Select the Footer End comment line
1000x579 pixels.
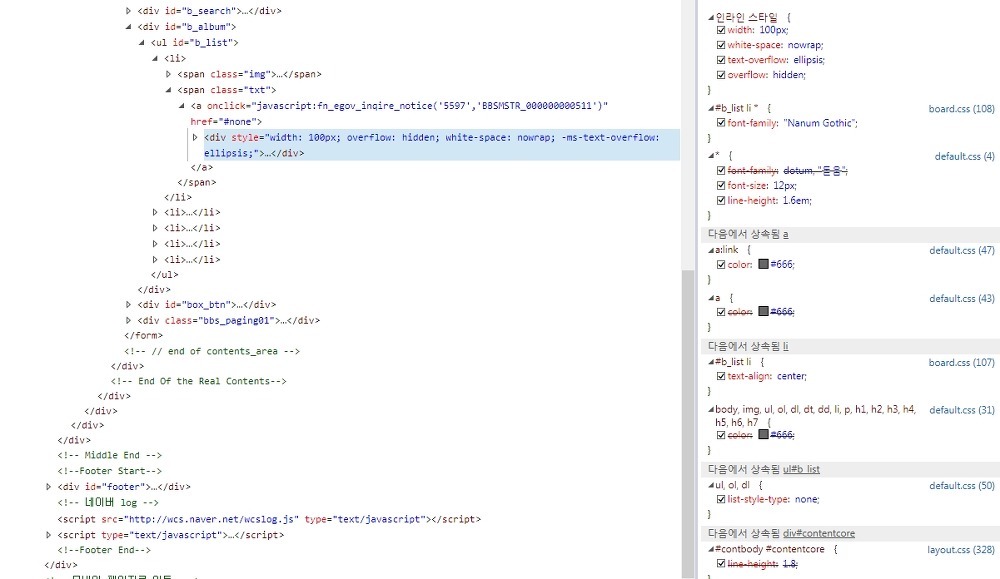point(105,550)
